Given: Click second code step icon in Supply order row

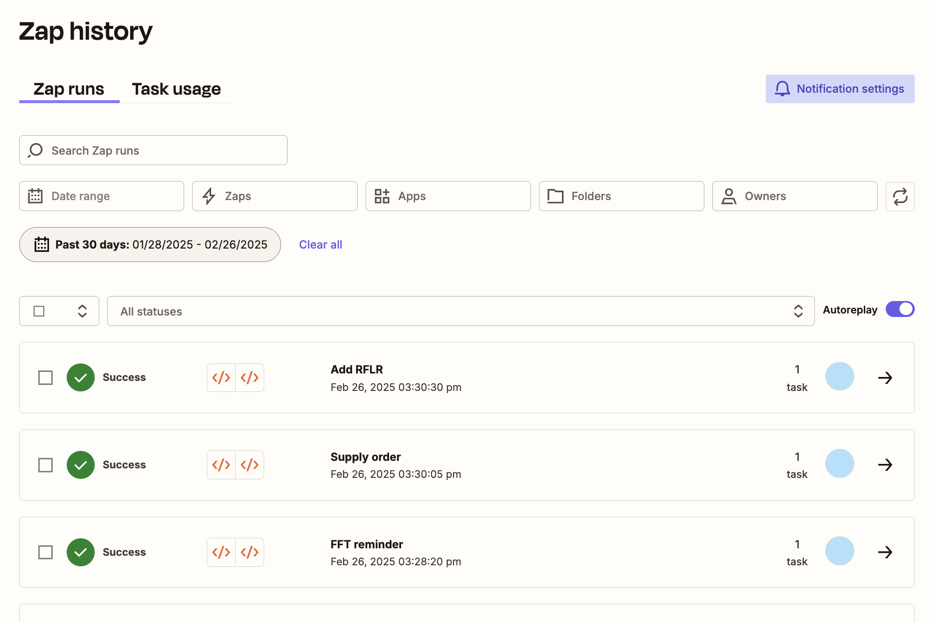Looking at the screenshot, I should click(x=250, y=465).
